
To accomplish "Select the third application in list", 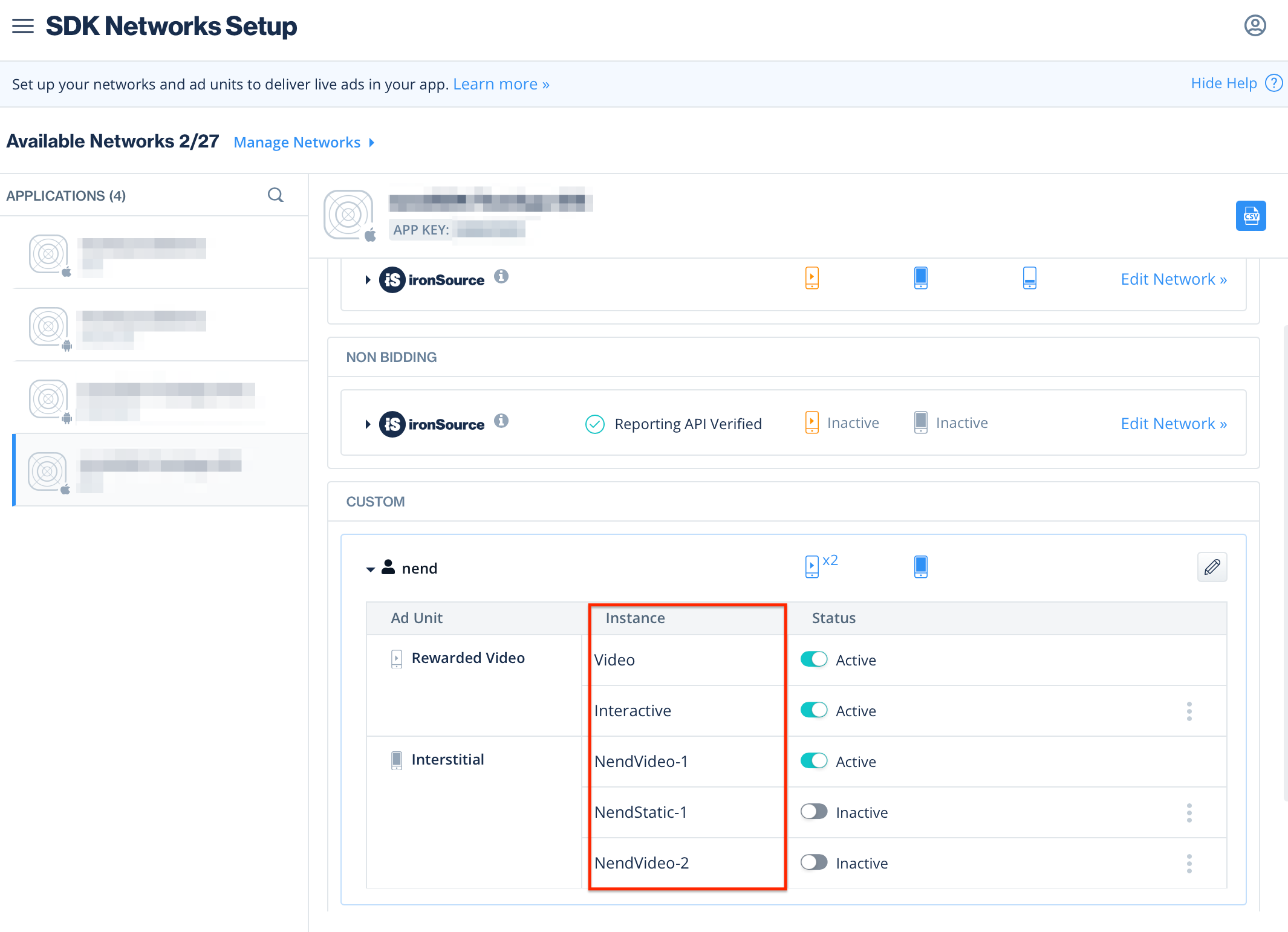I will coord(160,398).
